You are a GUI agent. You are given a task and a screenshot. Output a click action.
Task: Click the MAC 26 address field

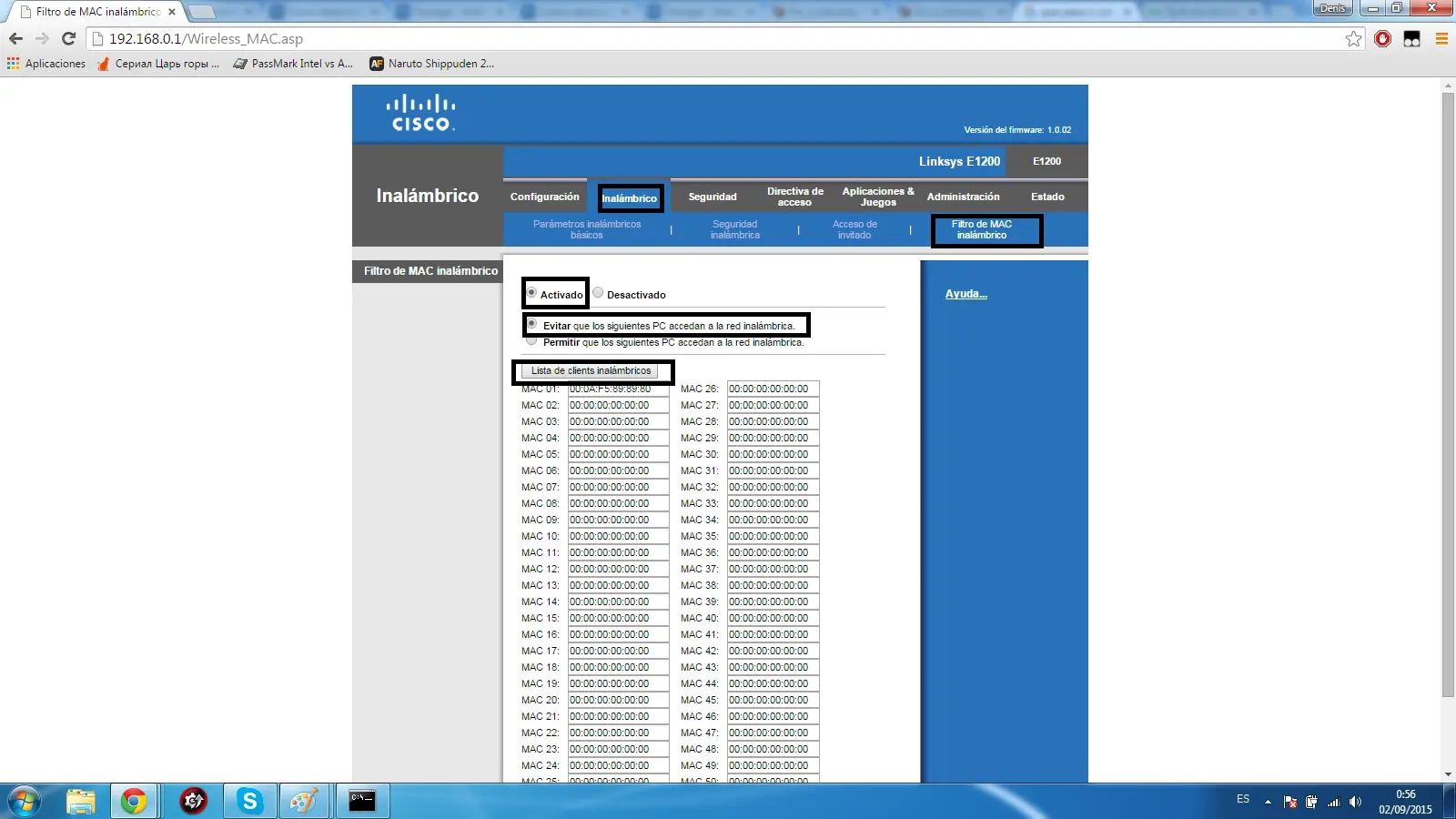pos(773,389)
